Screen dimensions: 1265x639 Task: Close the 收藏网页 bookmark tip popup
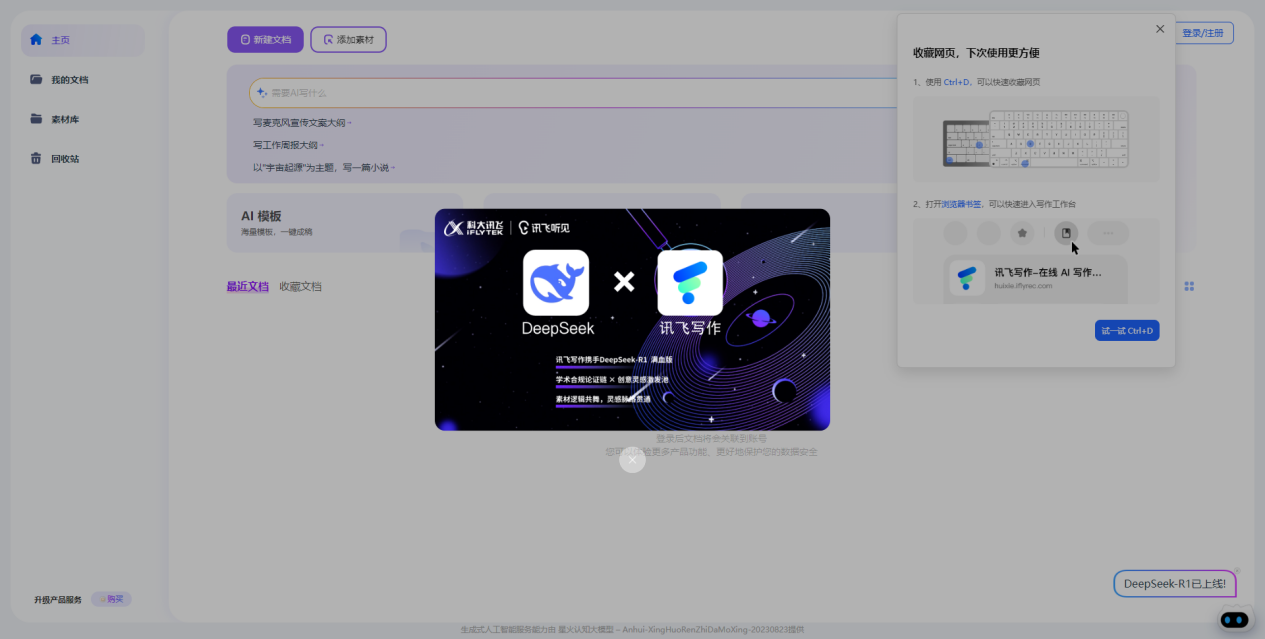click(1160, 29)
